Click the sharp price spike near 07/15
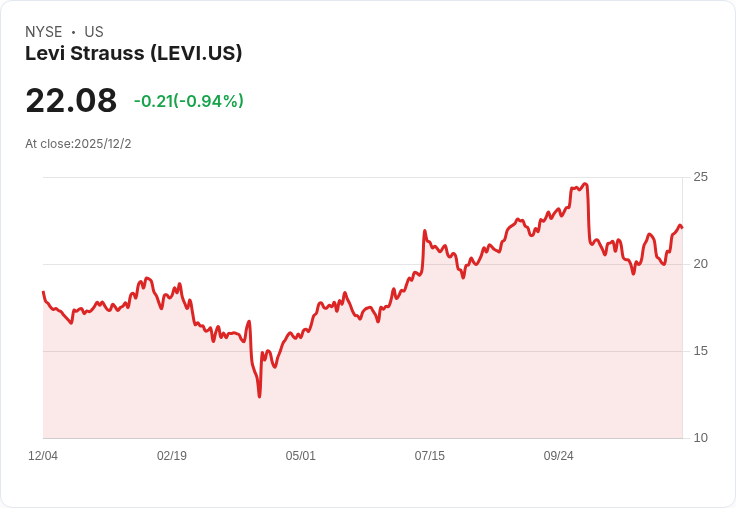The height and width of the screenshot is (508, 736). click(x=425, y=231)
